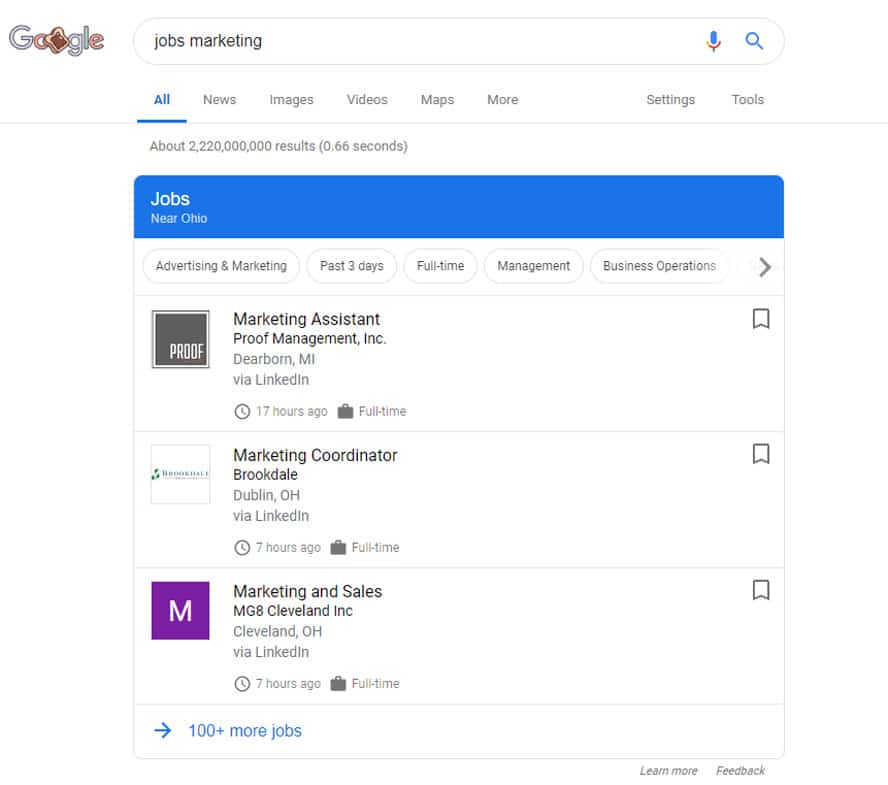Click the Google doodle logo

point(56,40)
